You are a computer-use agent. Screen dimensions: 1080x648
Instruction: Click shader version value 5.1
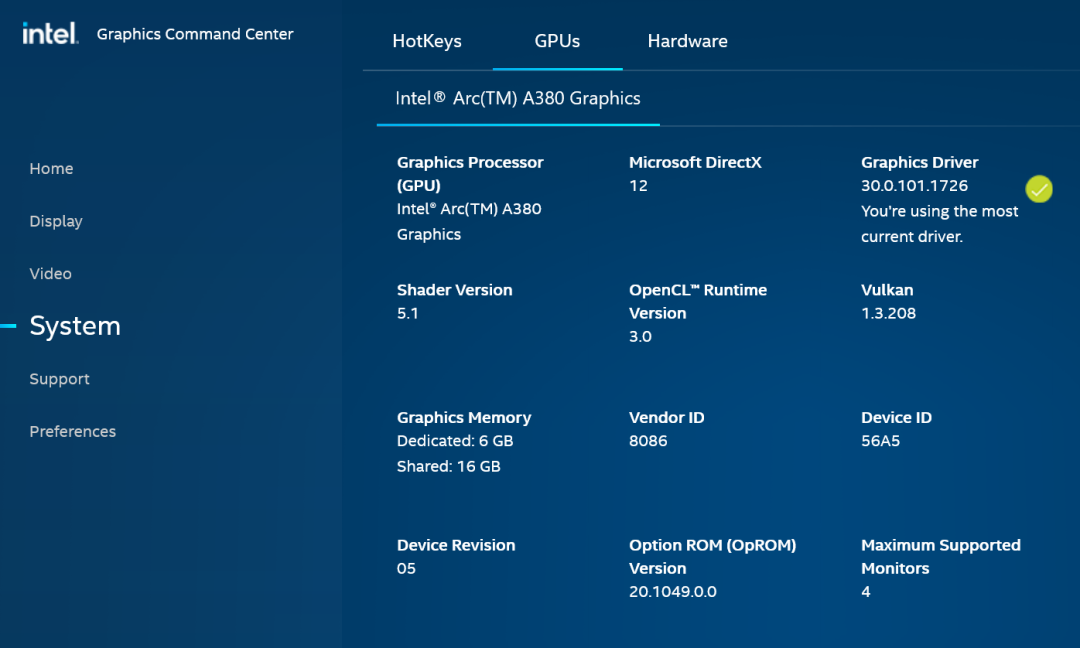[407, 313]
